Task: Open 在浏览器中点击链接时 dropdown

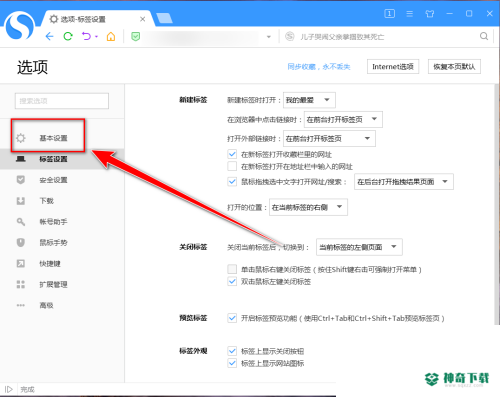Action: coord(343,119)
